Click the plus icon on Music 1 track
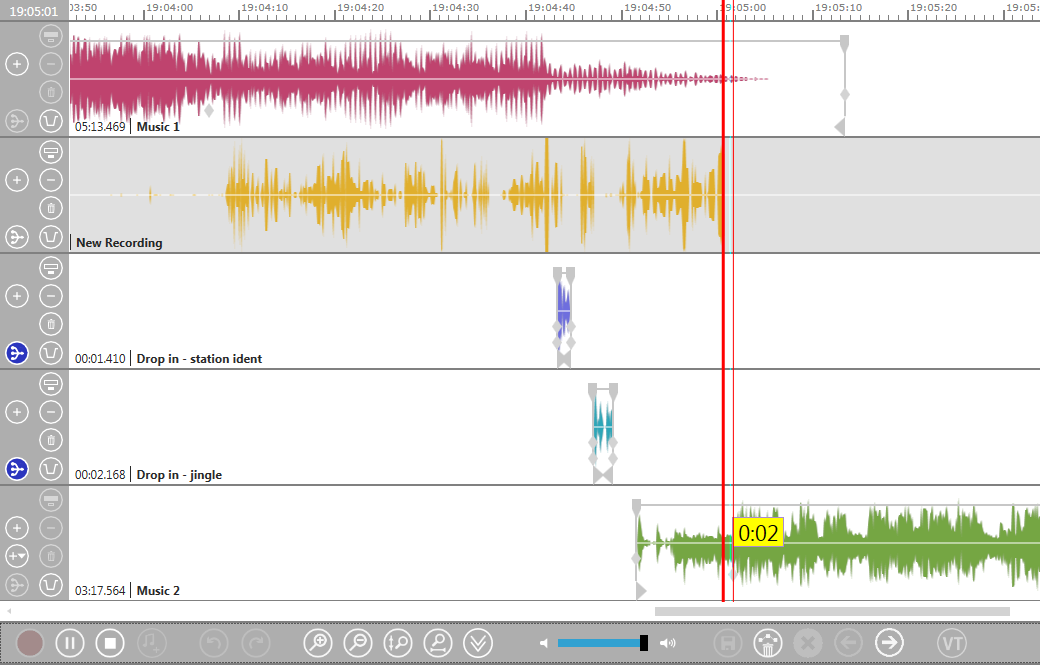Image resolution: width=1040 pixels, height=665 pixels. 17,64
